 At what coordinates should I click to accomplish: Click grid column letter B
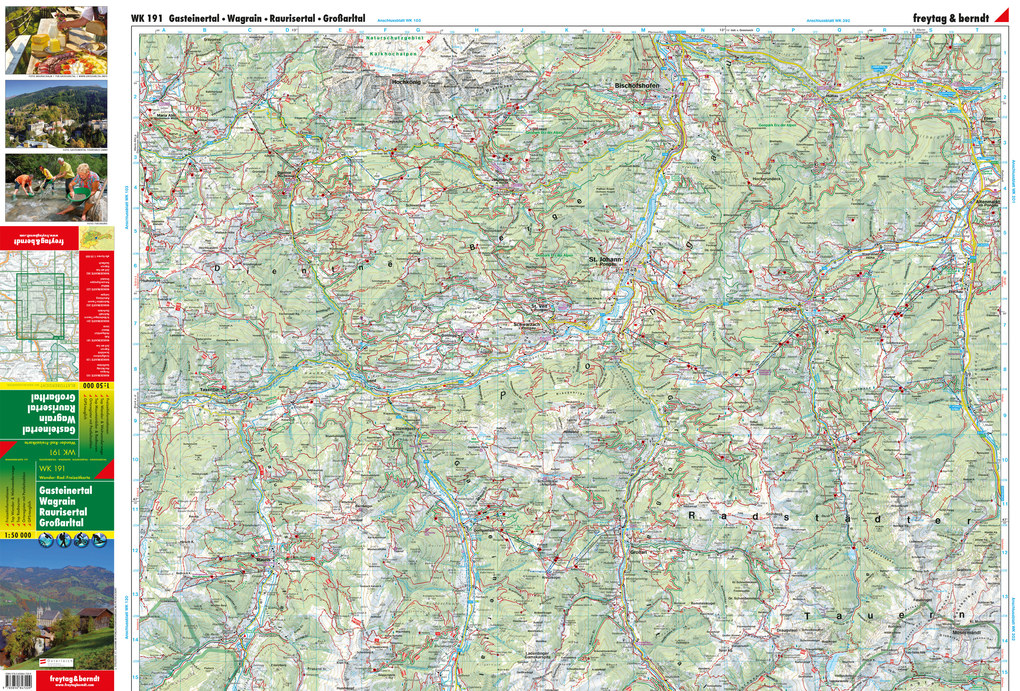tap(205, 30)
